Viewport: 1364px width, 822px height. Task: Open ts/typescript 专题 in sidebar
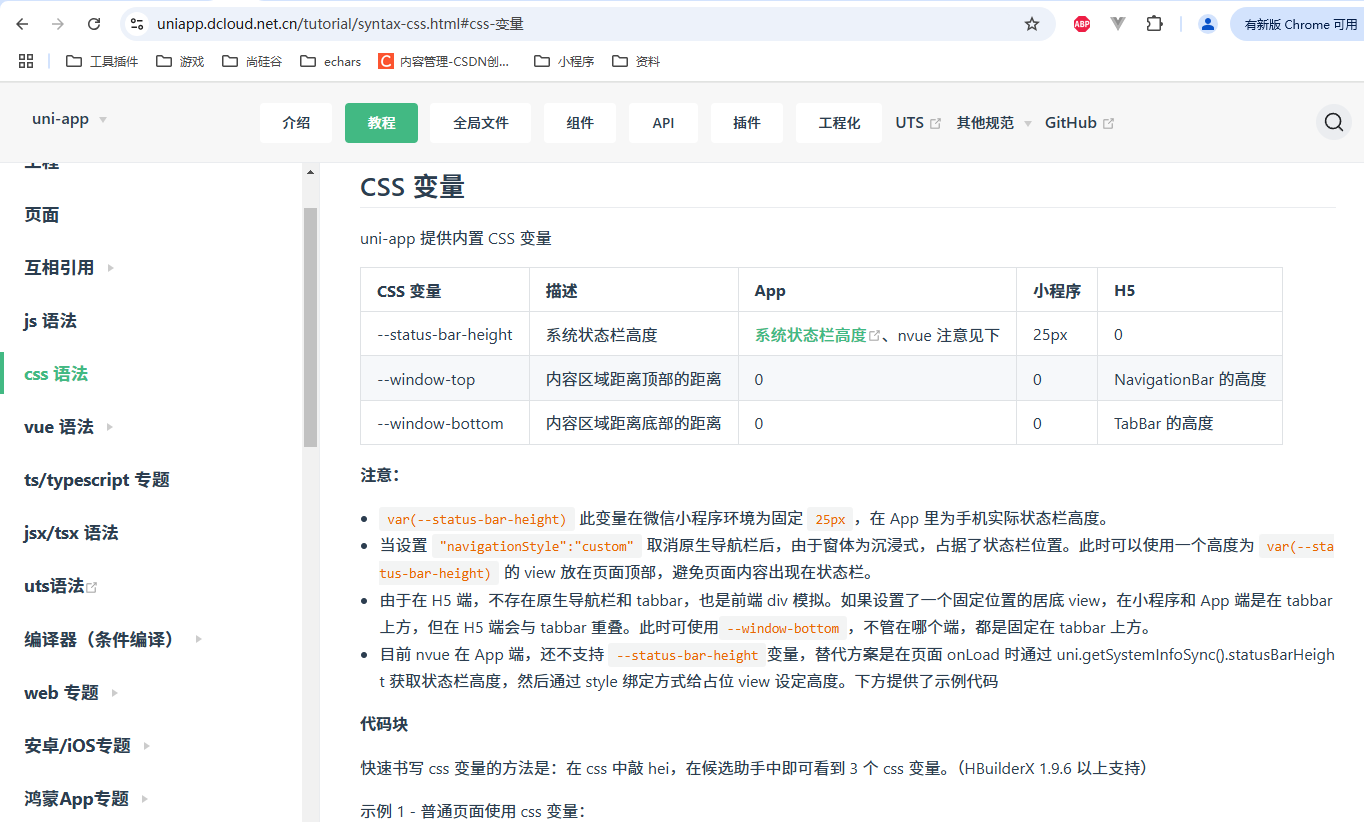click(x=97, y=480)
